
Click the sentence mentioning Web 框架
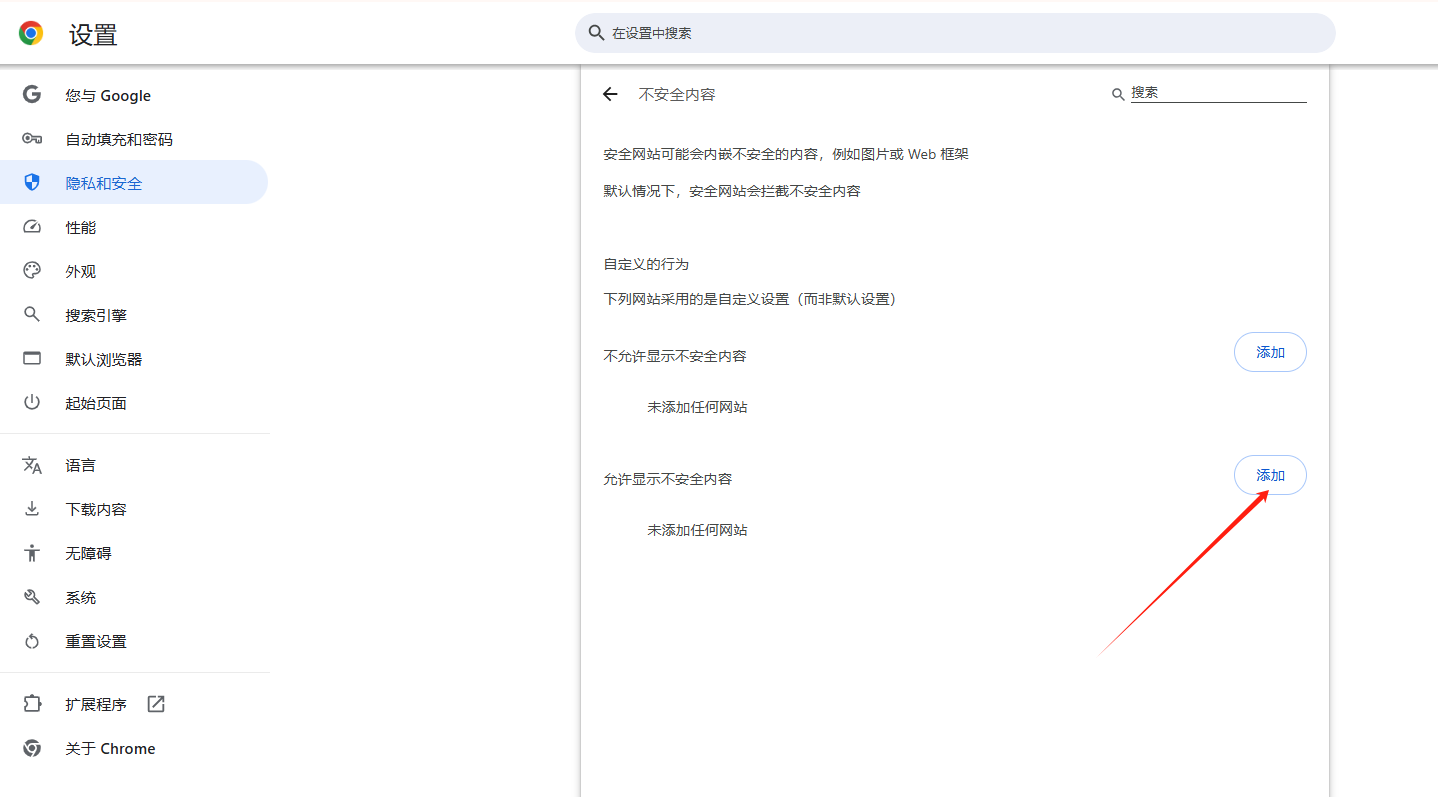[x=786, y=154]
